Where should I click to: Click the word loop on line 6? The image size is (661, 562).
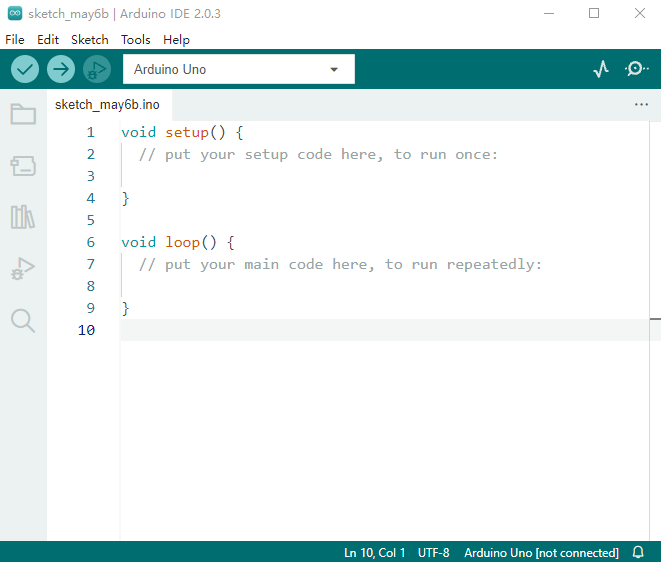[x=182, y=242]
